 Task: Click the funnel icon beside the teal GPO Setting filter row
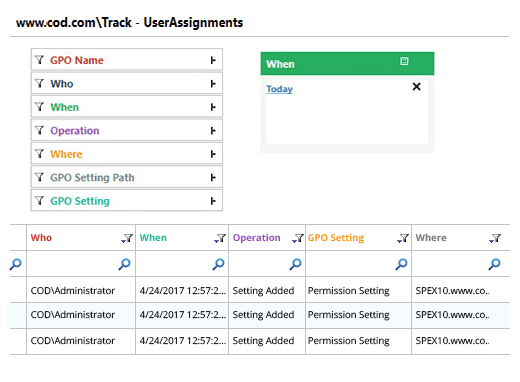(39, 201)
